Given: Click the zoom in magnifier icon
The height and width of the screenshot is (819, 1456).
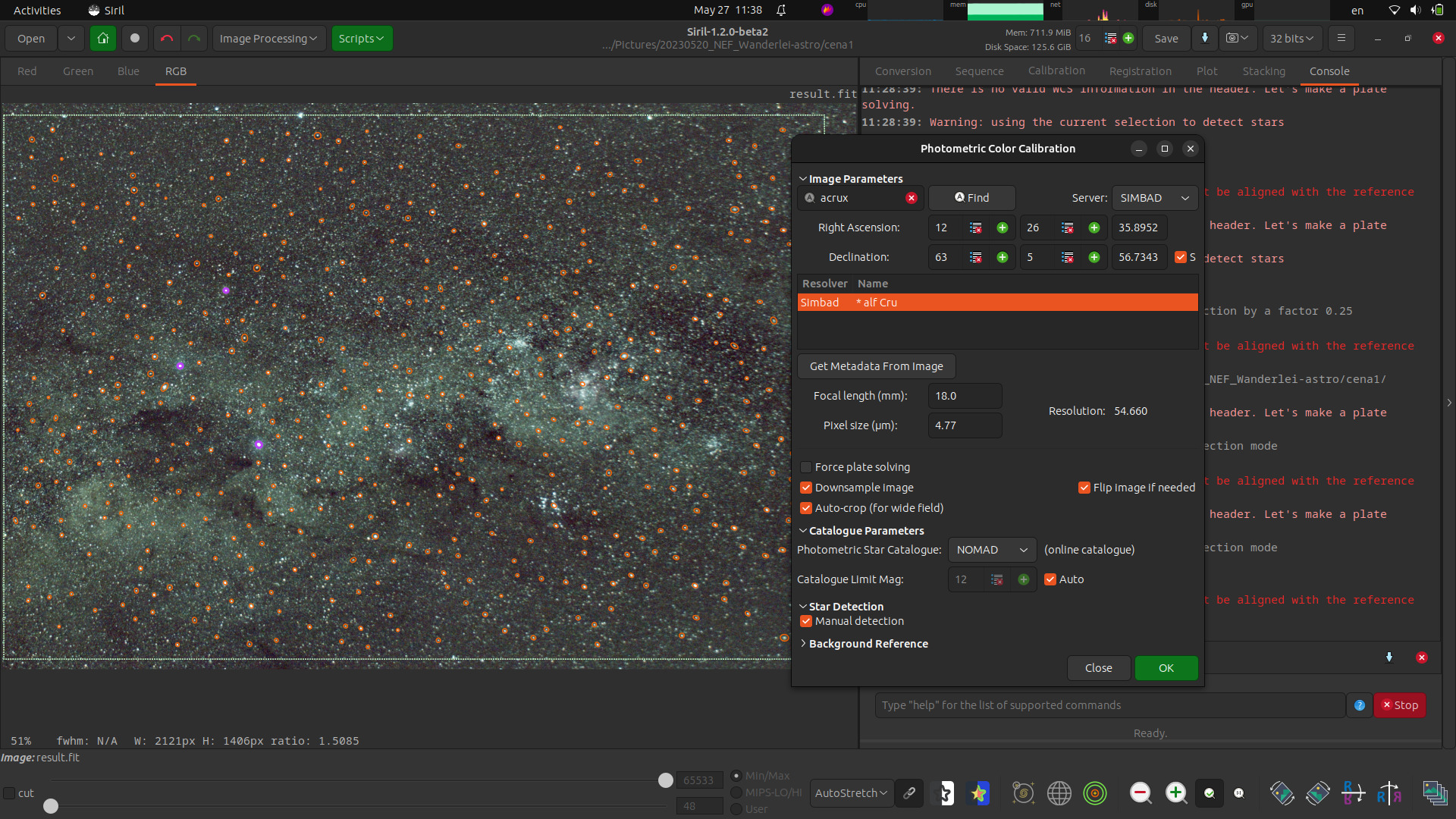Looking at the screenshot, I should pyautogui.click(x=1175, y=793).
